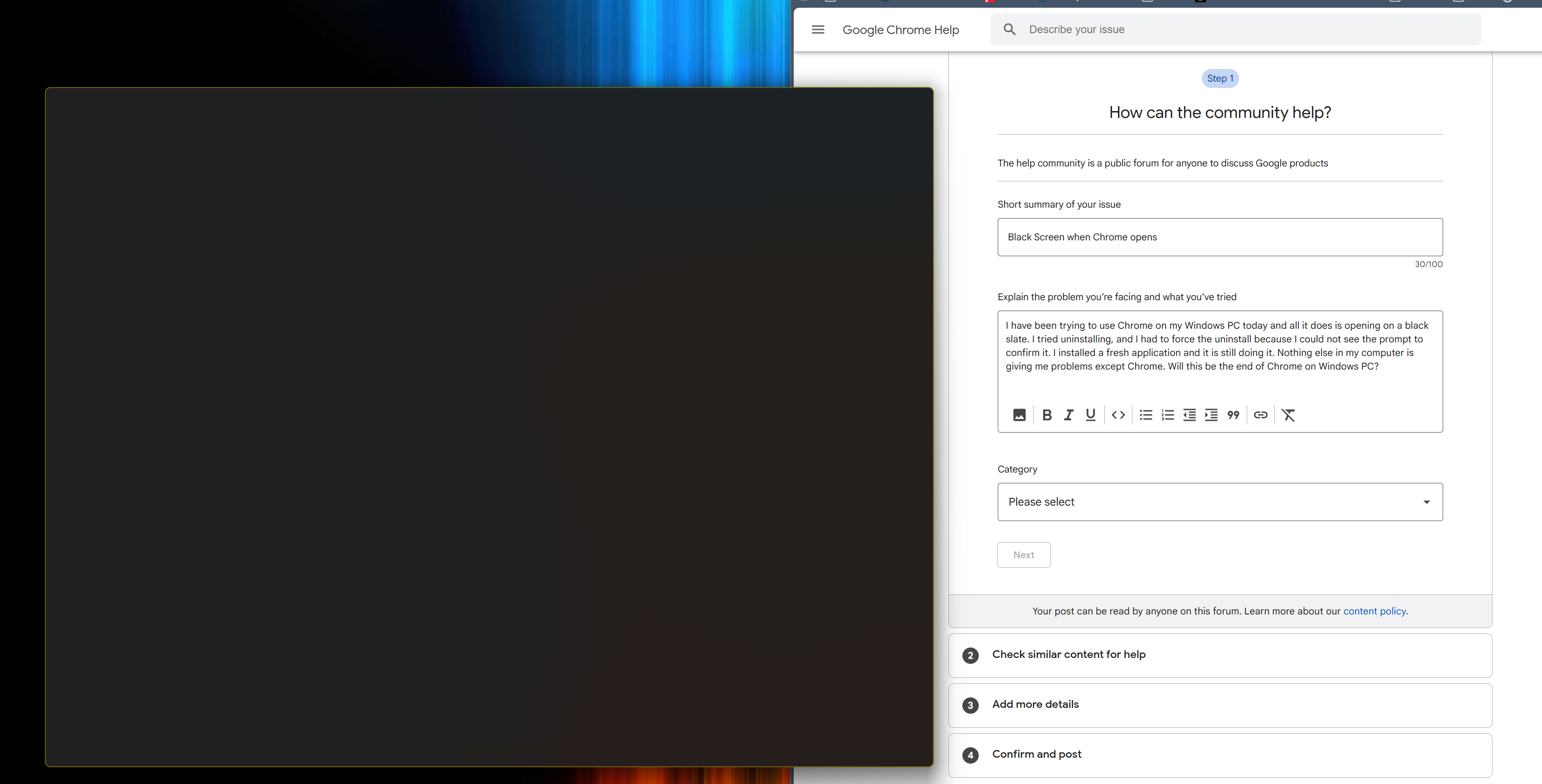Screen dimensions: 1542x784
Task: Click the insert image icon
Action: pos(1019,415)
